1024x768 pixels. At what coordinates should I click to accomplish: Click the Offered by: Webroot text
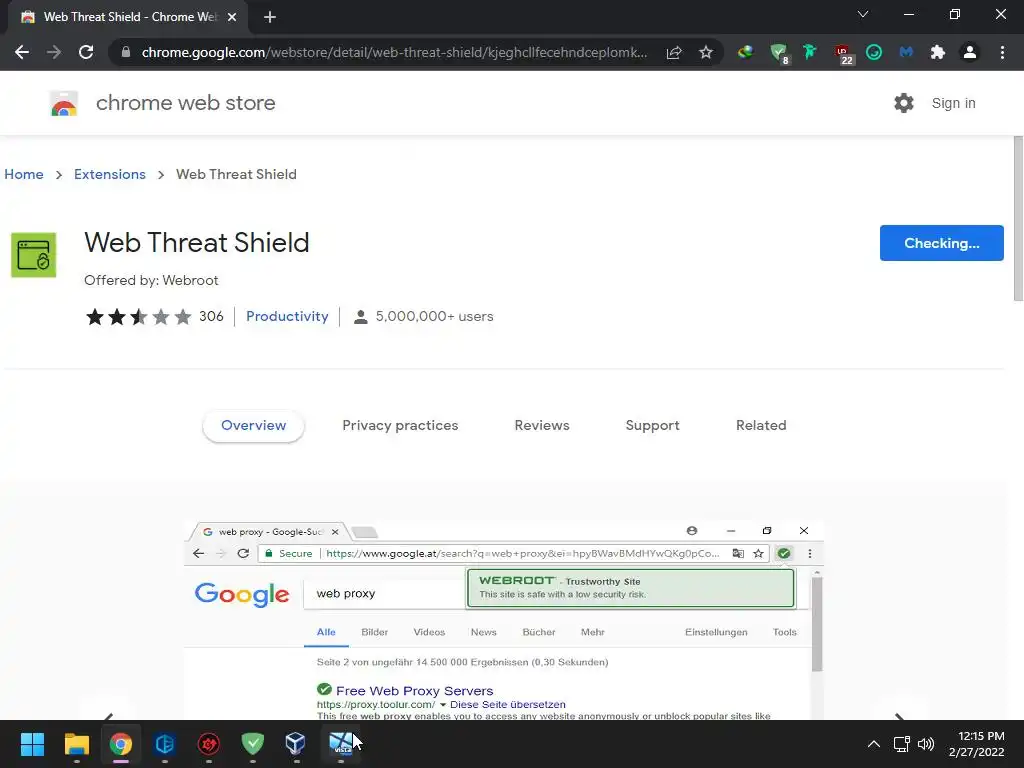click(151, 280)
